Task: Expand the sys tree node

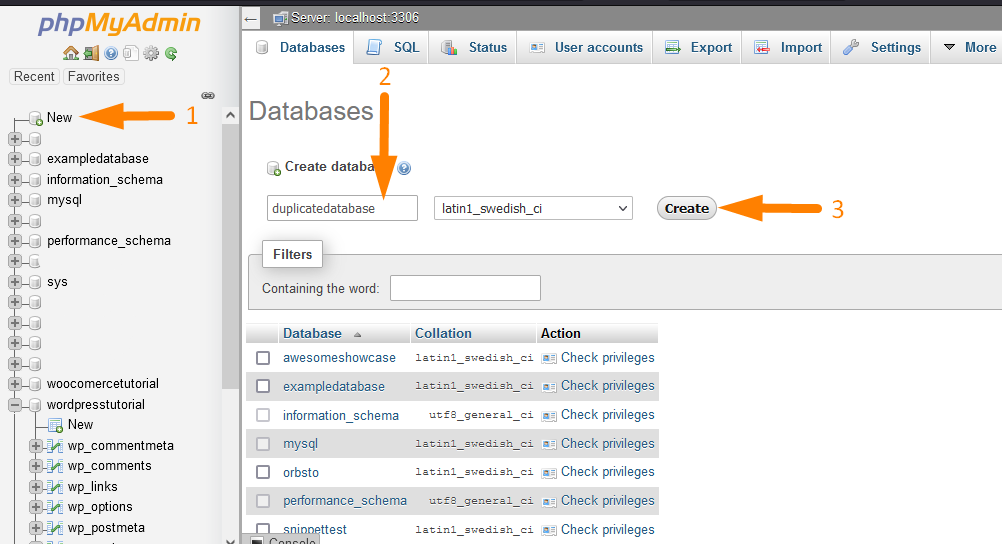Action: coord(15,282)
